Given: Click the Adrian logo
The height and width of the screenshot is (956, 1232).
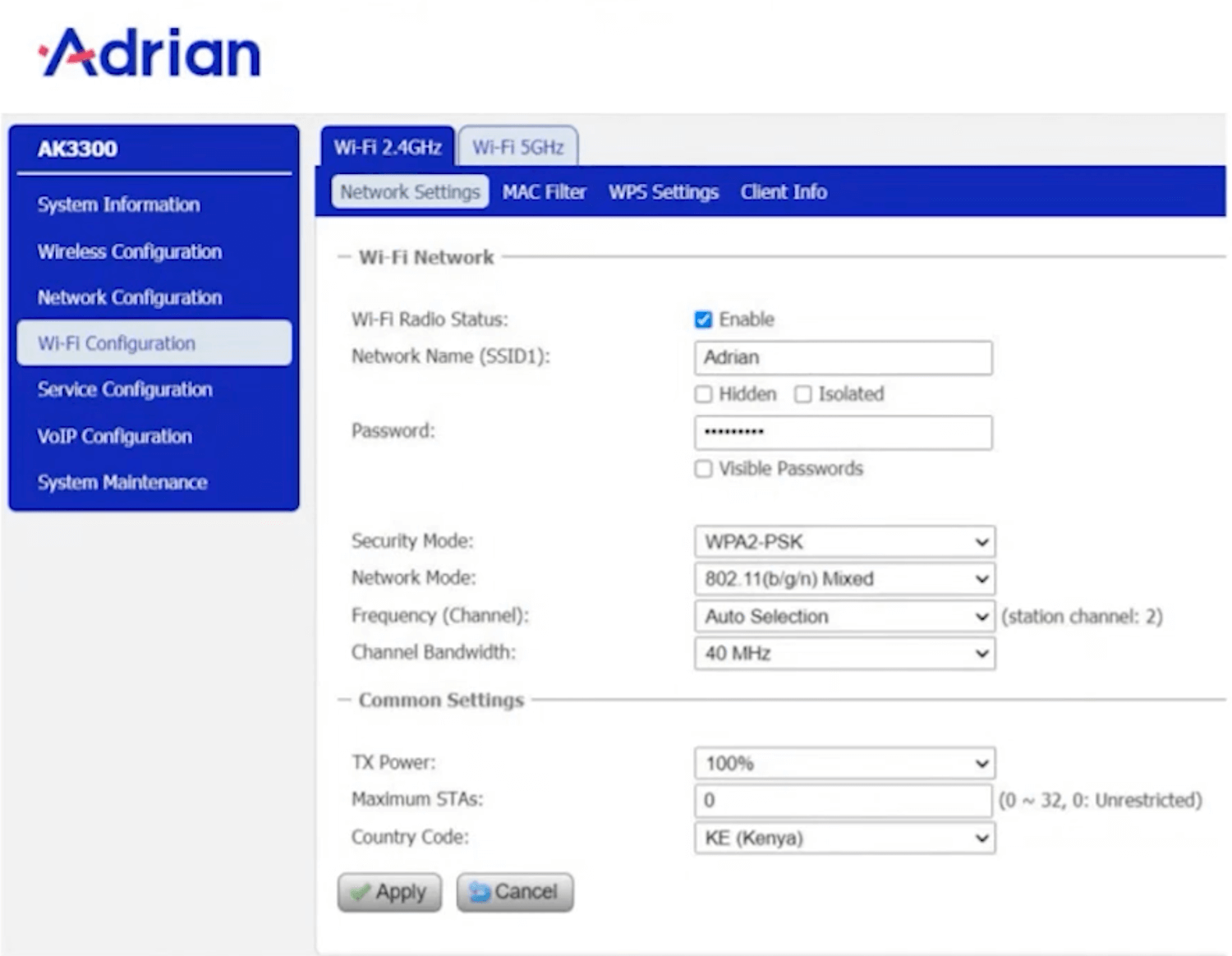Looking at the screenshot, I should [x=150, y=53].
